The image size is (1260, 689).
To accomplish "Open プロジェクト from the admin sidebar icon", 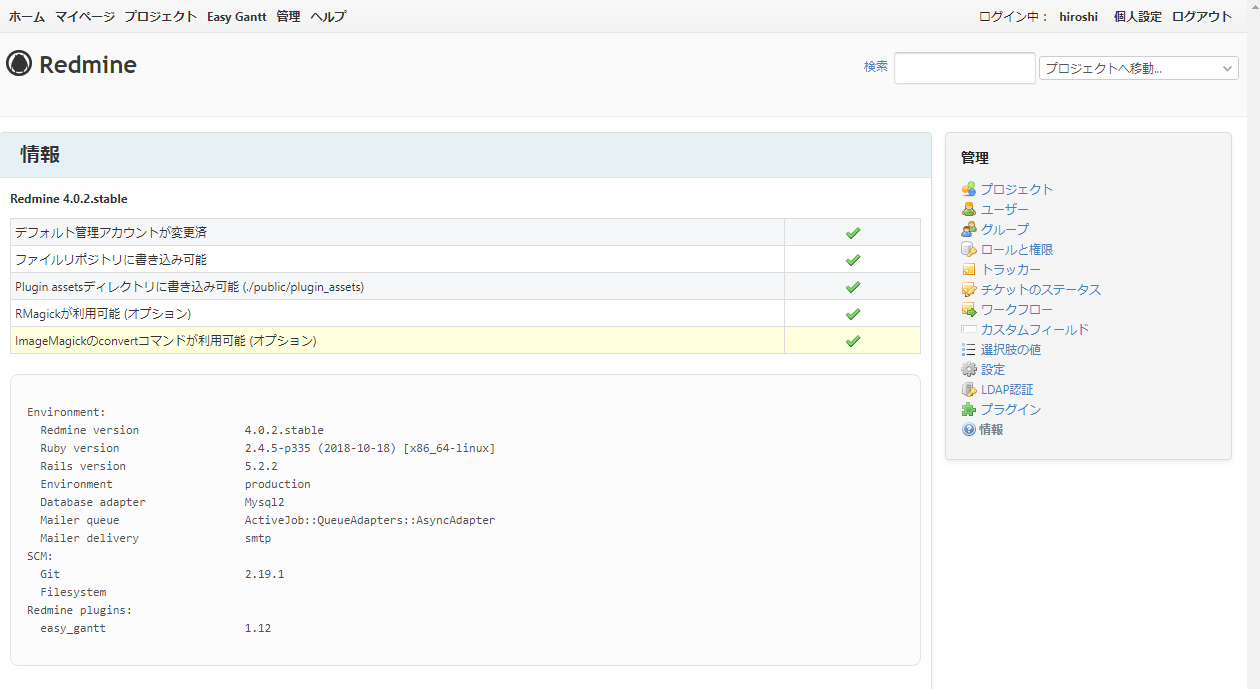I will 968,188.
